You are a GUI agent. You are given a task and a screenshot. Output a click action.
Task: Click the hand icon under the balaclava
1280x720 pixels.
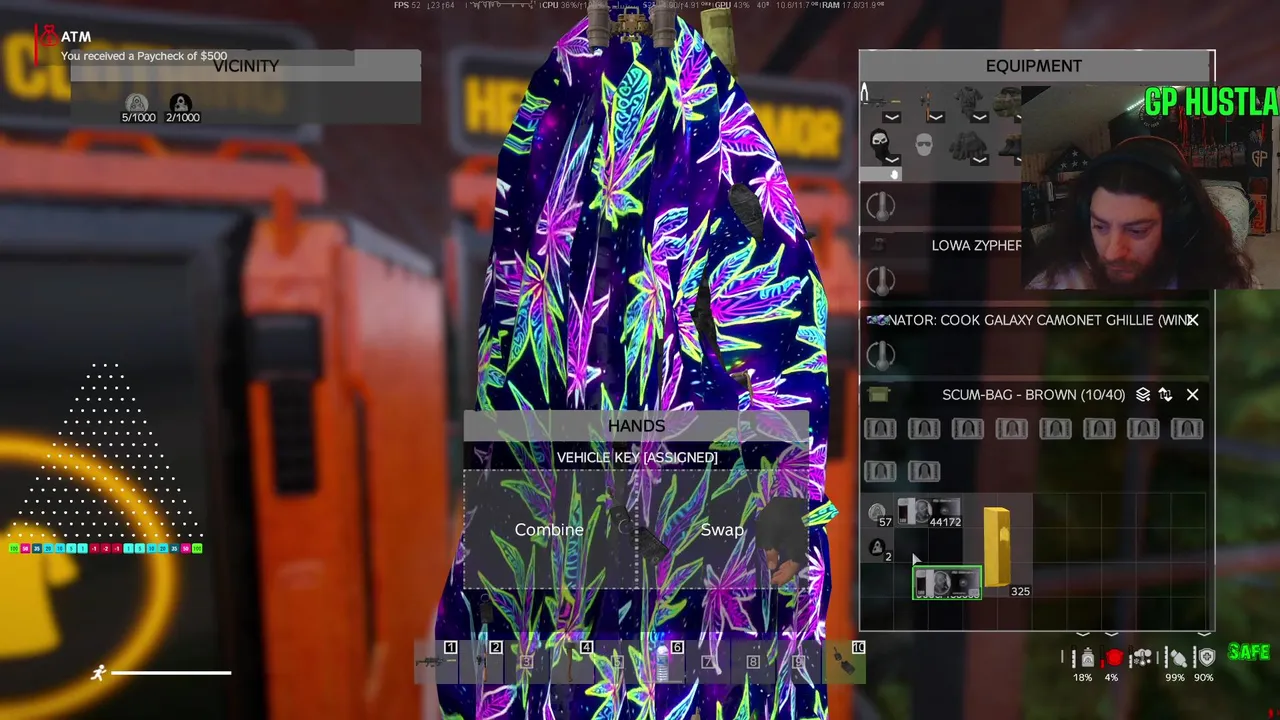tap(895, 174)
